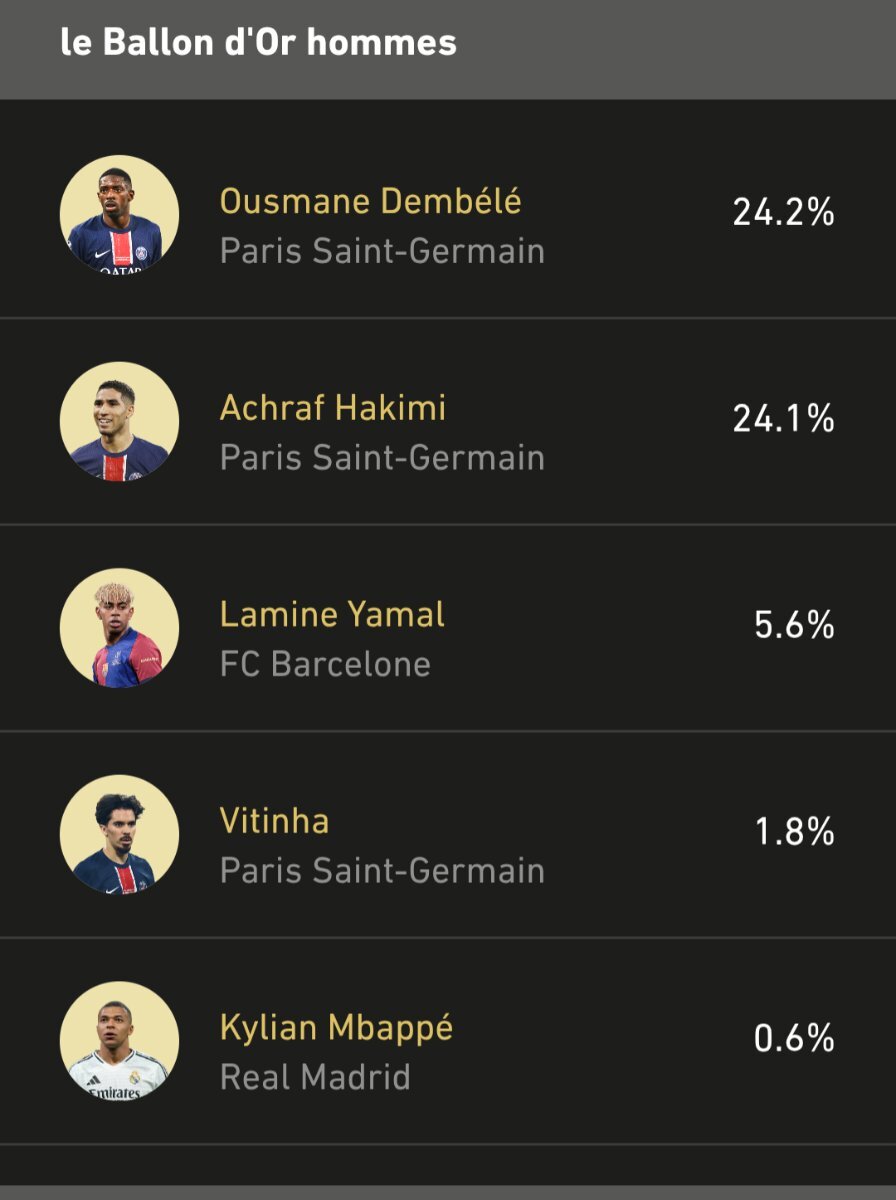Select the 1.8% vote percentage
The image size is (896, 1200).
coord(794,832)
